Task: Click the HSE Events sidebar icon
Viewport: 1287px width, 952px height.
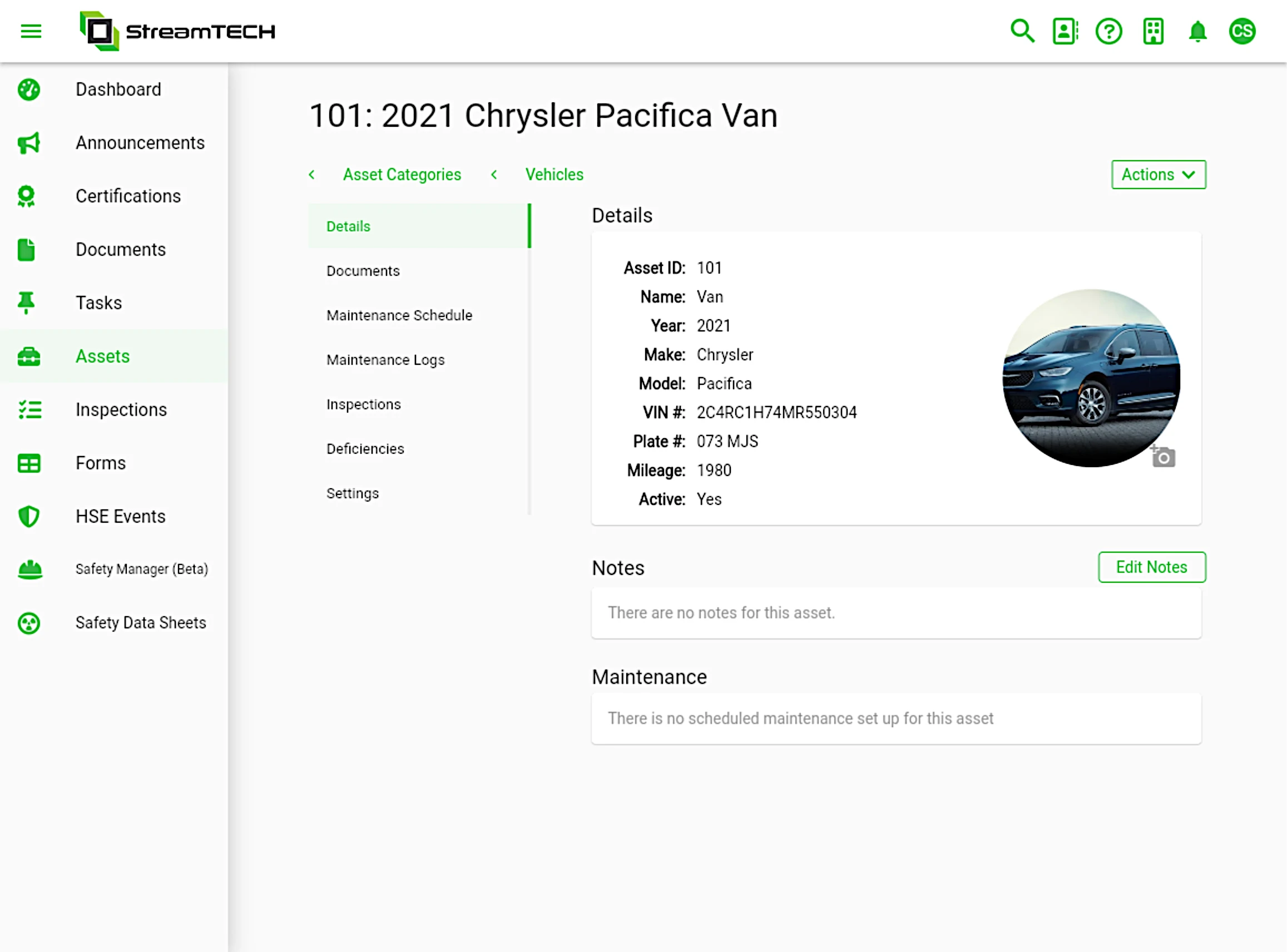Action: point(28,516)
